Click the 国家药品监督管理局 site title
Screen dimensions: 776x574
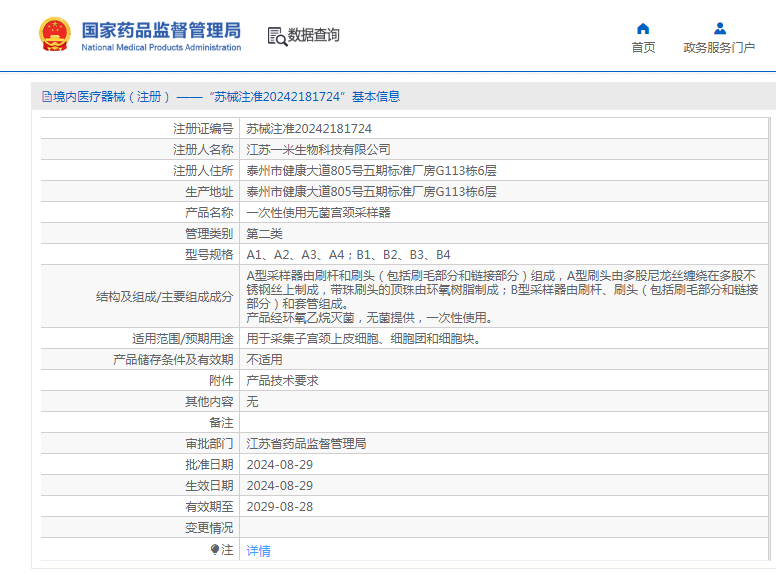pos(161,30)
